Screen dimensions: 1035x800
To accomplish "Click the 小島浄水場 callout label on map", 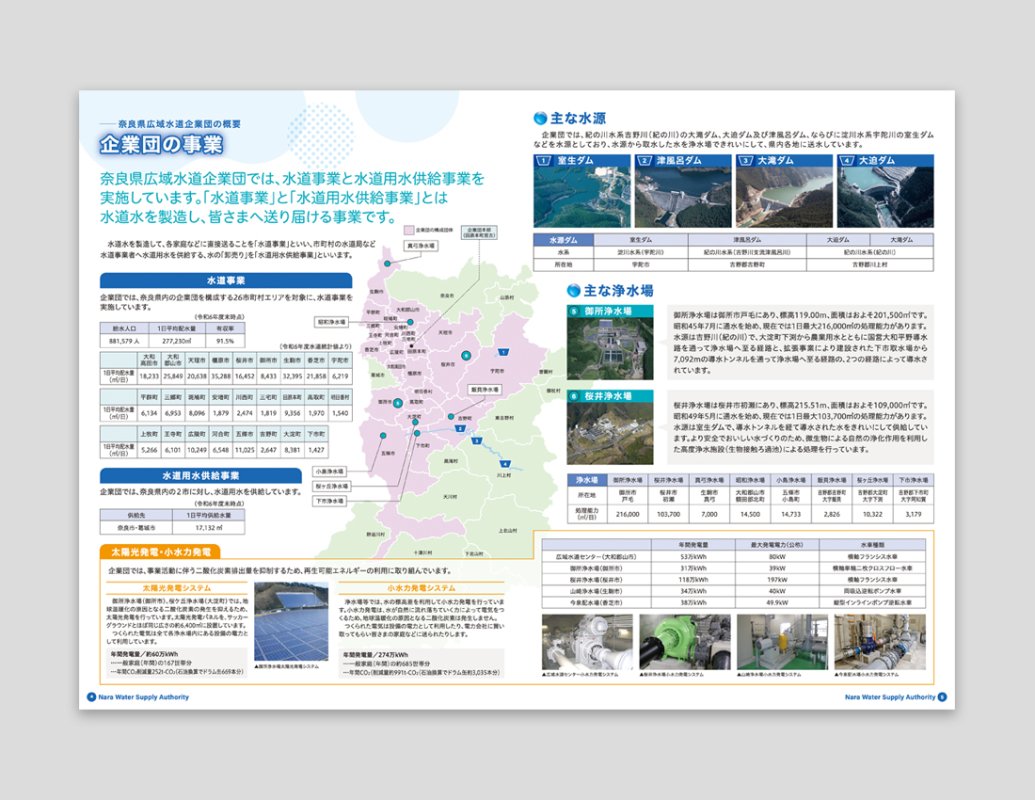I will (329, 471).
